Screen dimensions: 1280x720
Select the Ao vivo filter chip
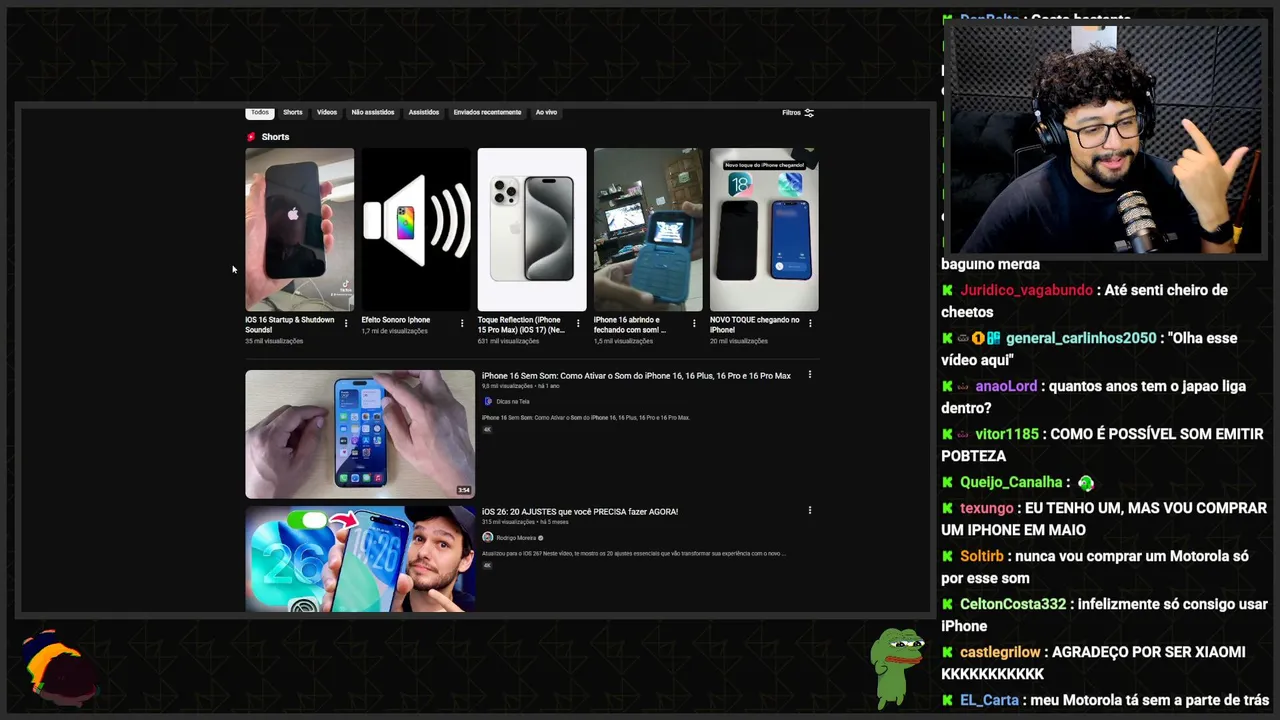point(546,112)
